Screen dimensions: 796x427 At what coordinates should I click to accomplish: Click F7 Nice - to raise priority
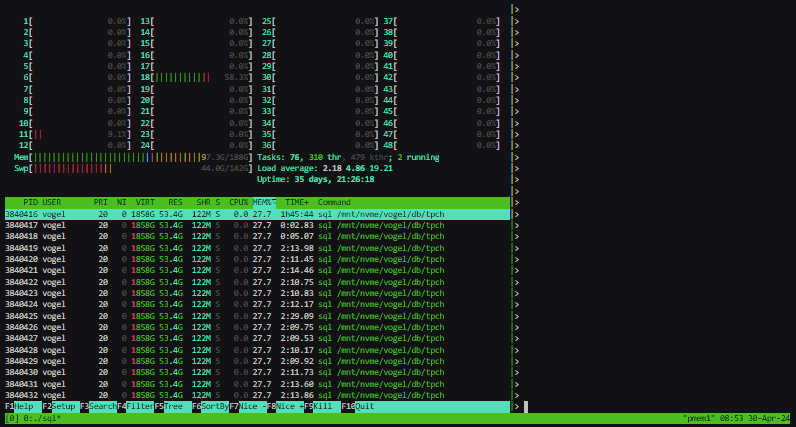[248, 406]
